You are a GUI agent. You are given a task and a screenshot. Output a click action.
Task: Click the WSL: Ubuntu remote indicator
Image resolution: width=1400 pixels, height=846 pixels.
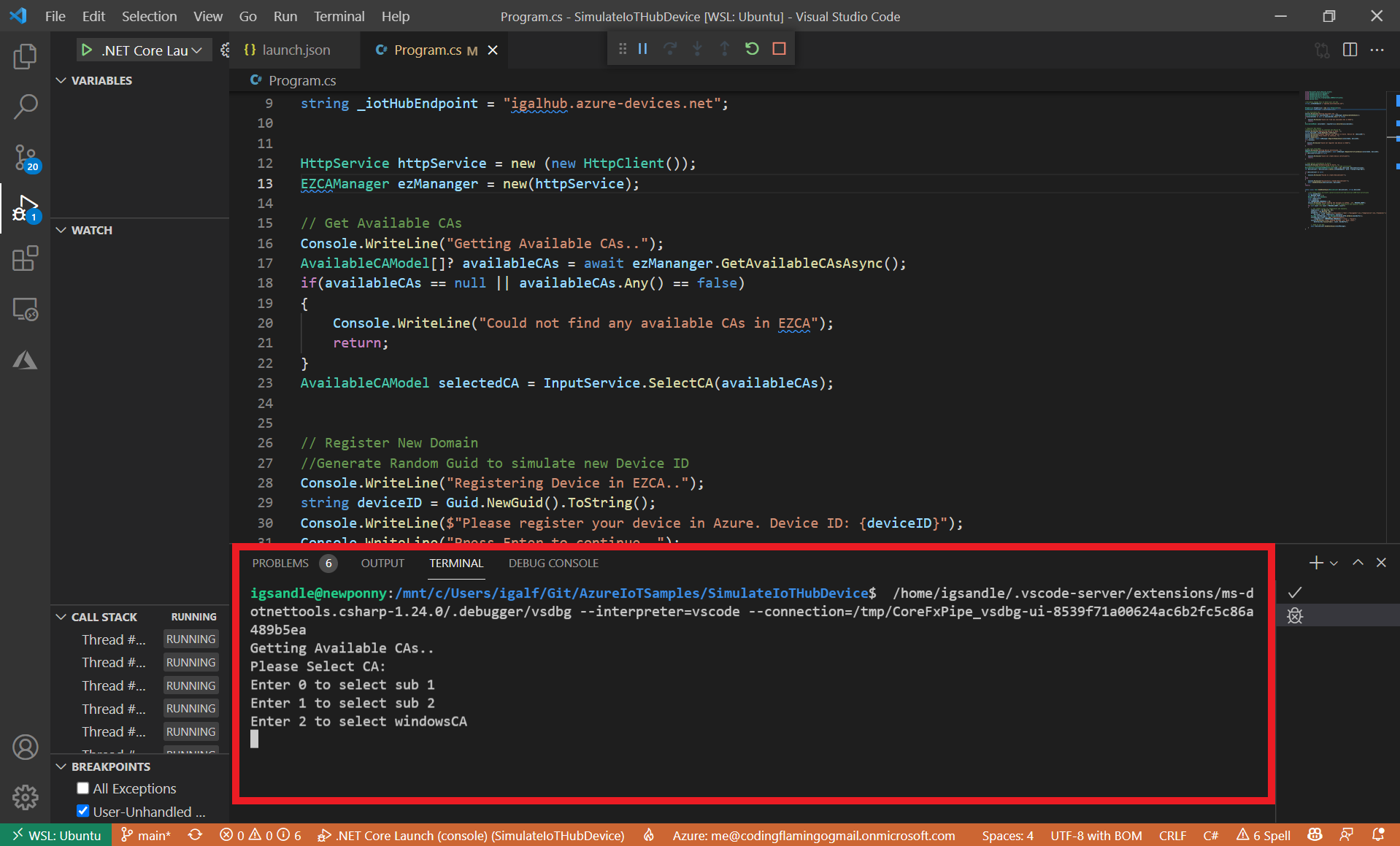pos(56,835)
